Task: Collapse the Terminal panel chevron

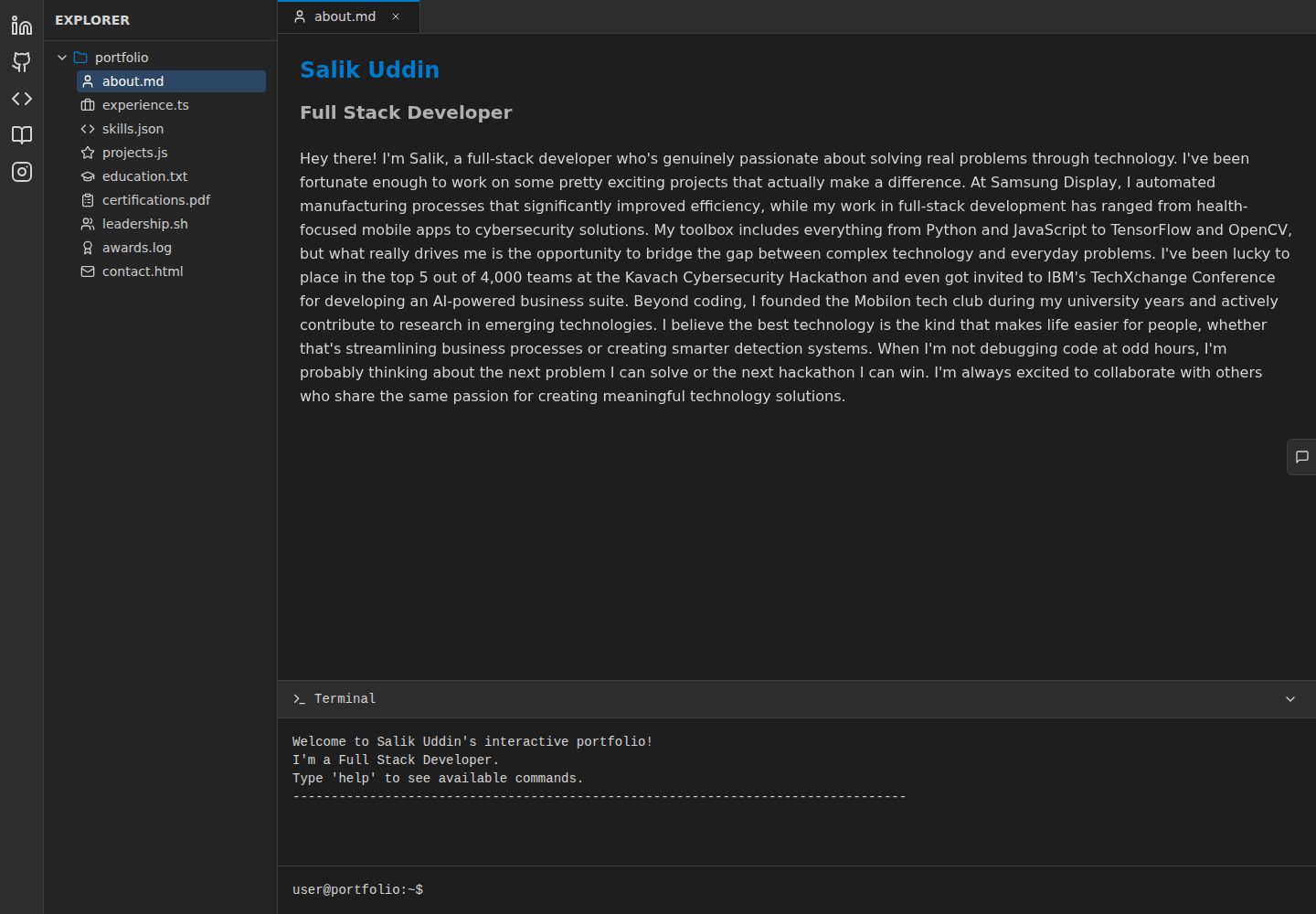Action: pyautogui.click(x=1290, y=699)
